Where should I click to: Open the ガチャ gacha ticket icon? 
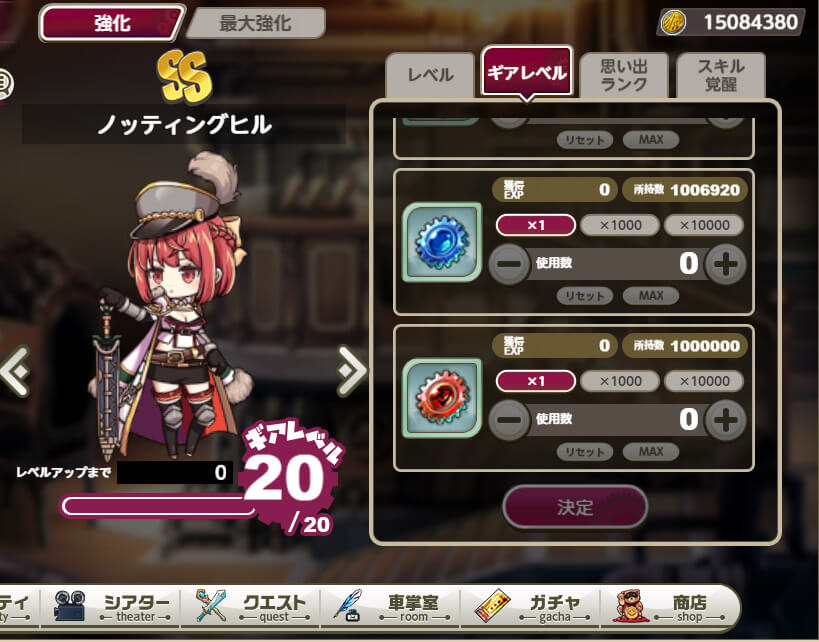coord(492,606)
